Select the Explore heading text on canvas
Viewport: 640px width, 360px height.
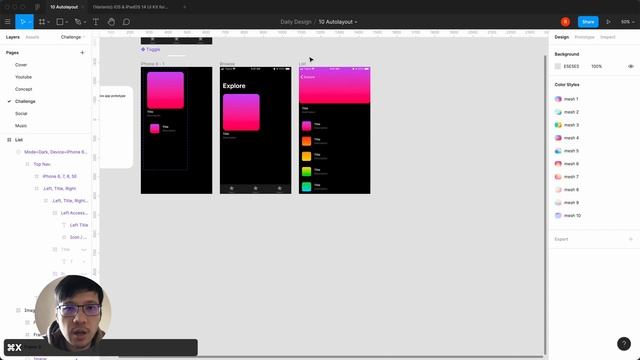click(234, 86)
